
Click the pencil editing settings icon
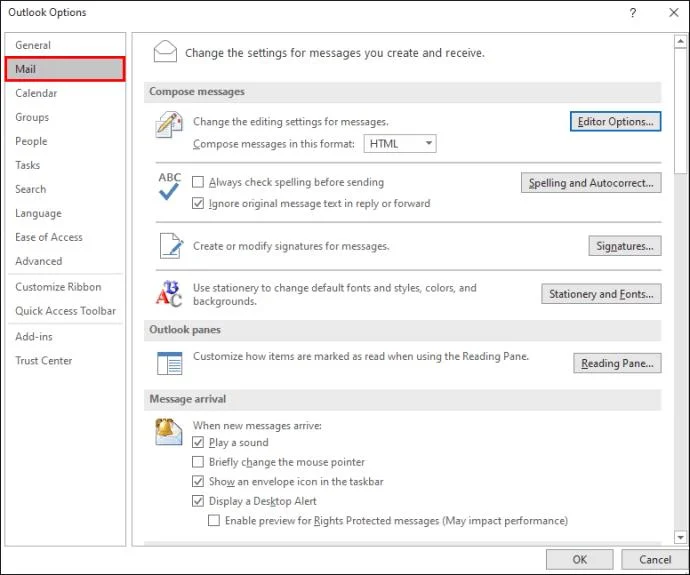point(169,125)
